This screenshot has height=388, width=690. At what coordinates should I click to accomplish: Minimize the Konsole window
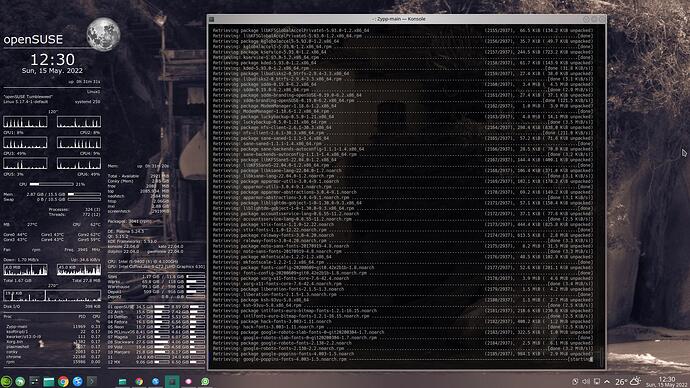pyautogui.click(x=586, y=19)
